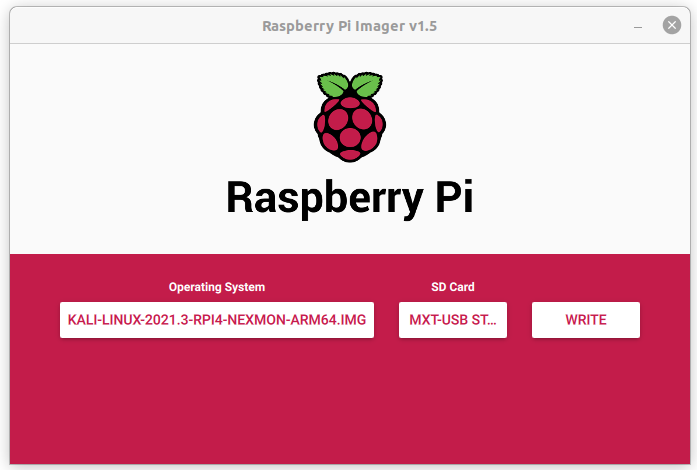Click the 'Operating System' label
697x470 pixels.
coord(217,287)
